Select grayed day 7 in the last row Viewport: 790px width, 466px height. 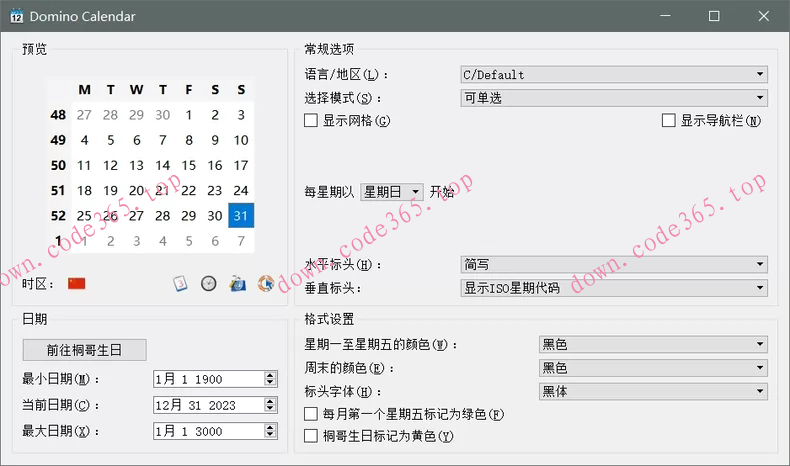(x=241, y=241)
